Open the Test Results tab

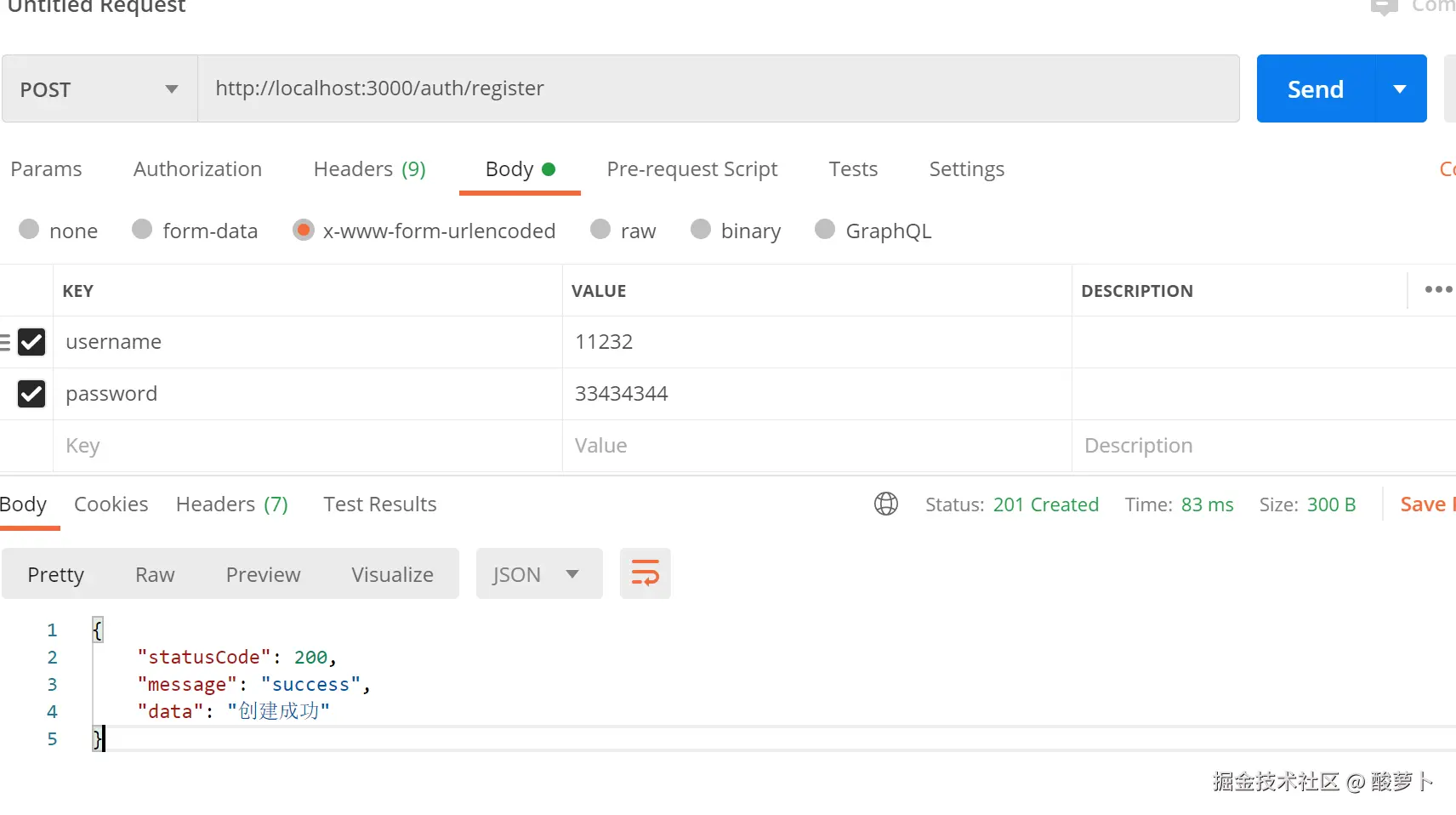click(379, 504)
